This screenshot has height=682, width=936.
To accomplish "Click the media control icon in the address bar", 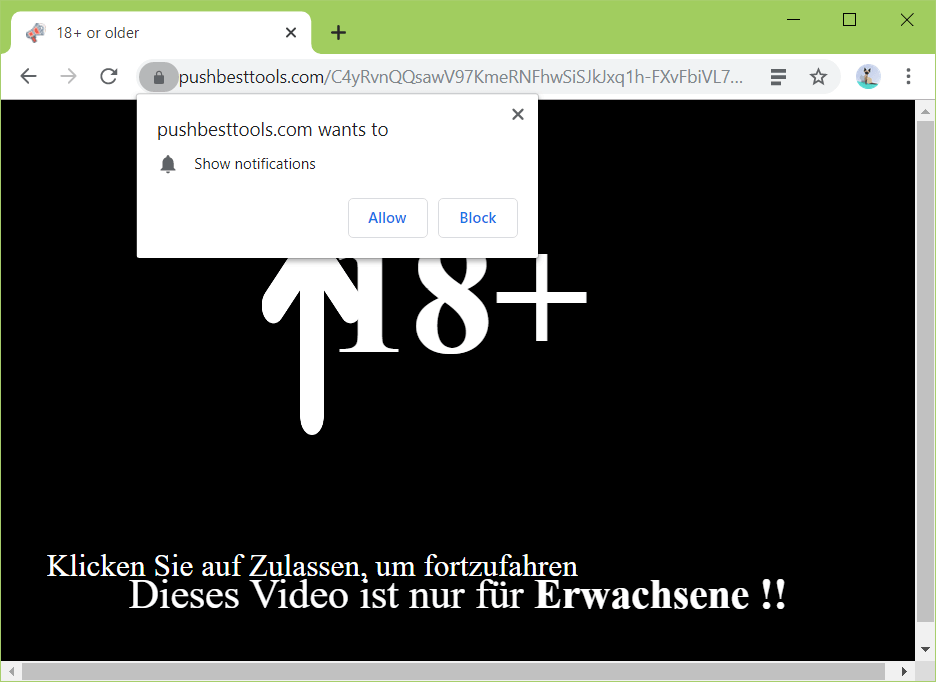I will [x=779, y=77].
